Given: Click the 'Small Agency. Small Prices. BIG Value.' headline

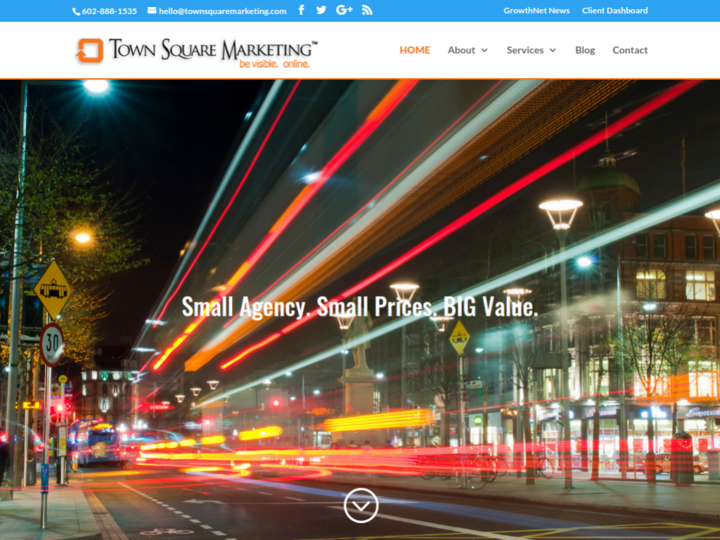Looking at the screenshot, I should [360, 307].
